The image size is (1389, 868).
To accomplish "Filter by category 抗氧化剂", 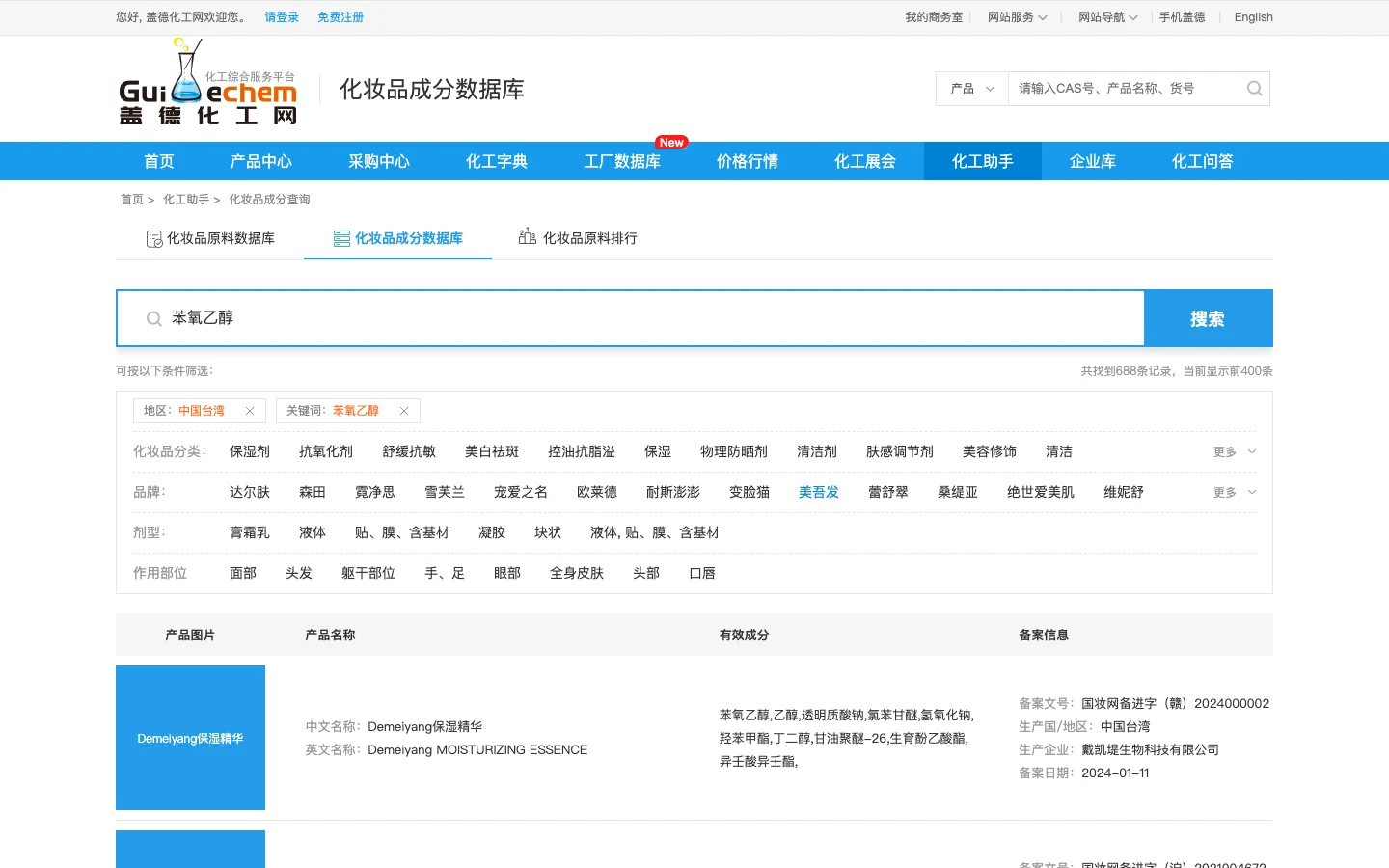I will pyautogui.click(x=326, y=451).
